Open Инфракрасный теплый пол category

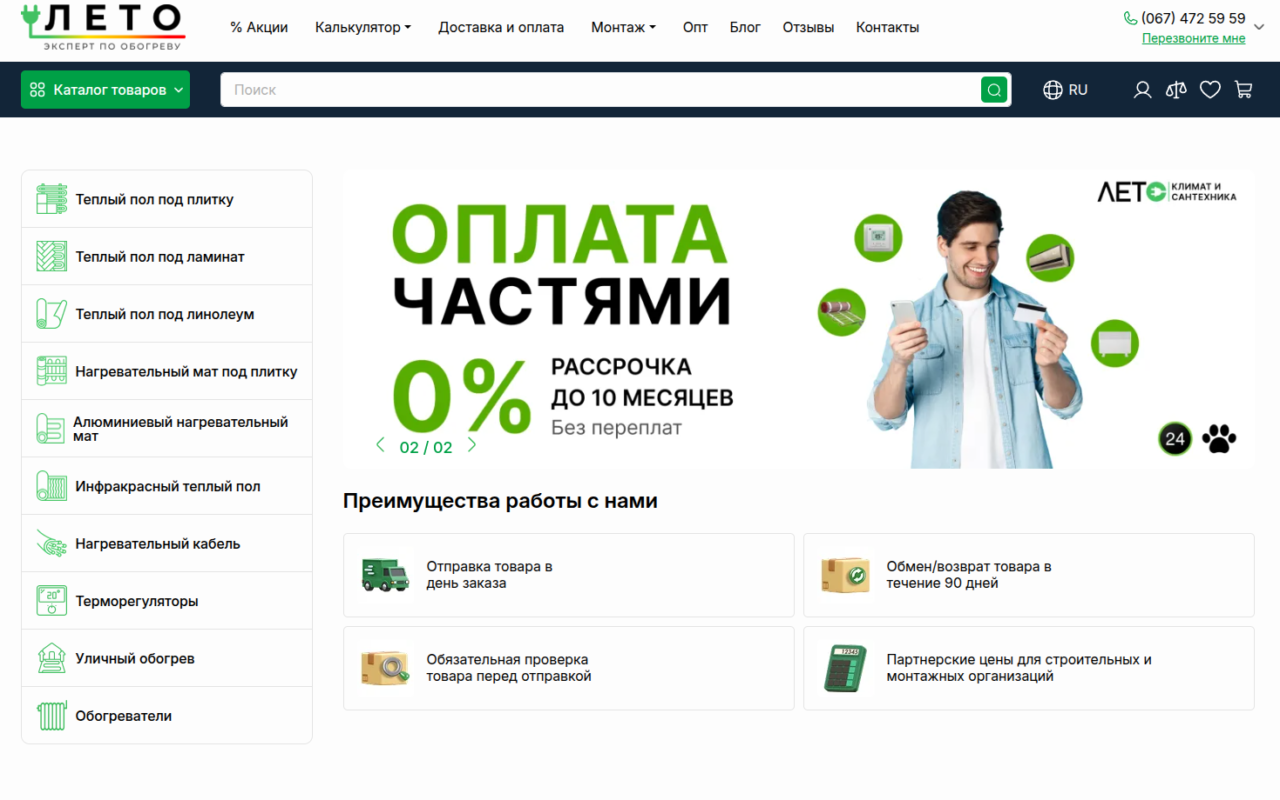point(167,486)
